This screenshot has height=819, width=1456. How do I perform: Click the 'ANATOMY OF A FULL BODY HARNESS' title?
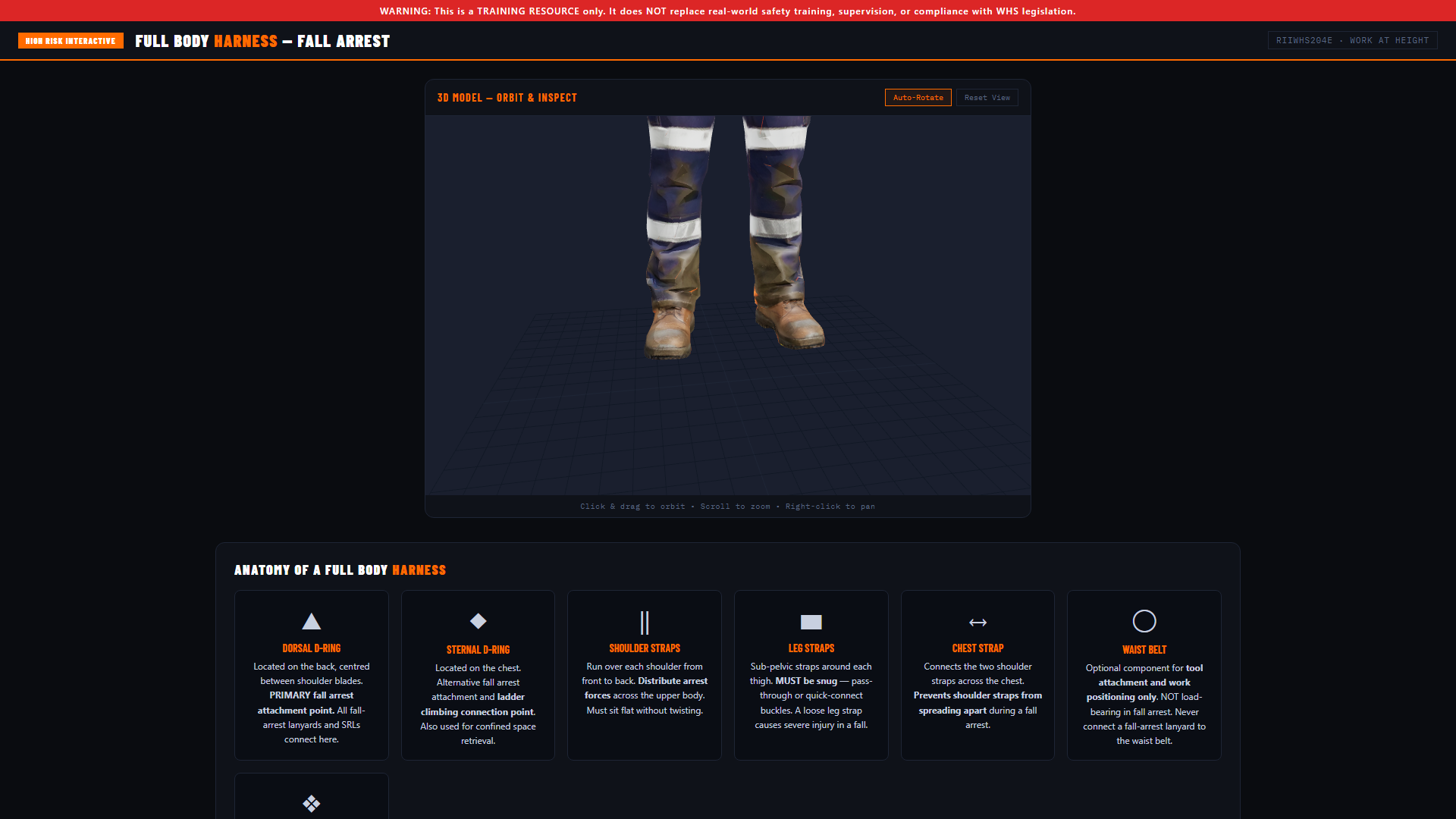click(x=340, y=570)
